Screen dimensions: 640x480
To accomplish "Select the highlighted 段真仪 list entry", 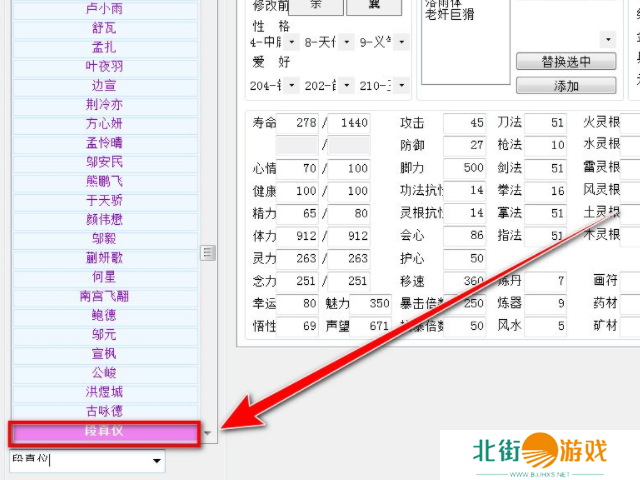I will click(104, 432).
